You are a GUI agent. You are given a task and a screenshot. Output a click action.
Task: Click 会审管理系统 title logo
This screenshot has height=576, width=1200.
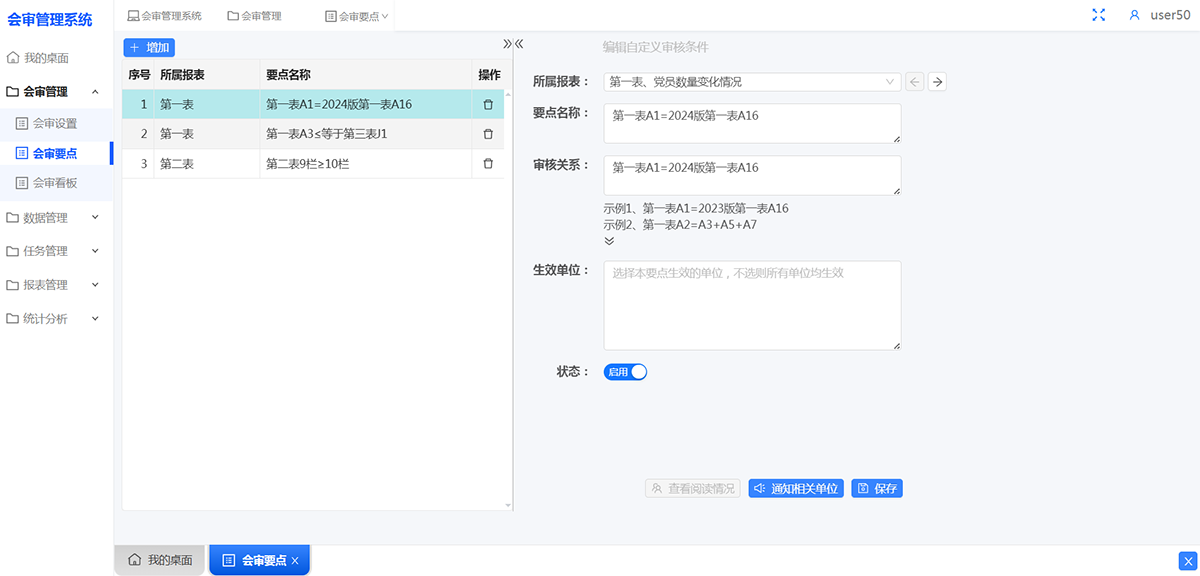(x=50, y=19)
